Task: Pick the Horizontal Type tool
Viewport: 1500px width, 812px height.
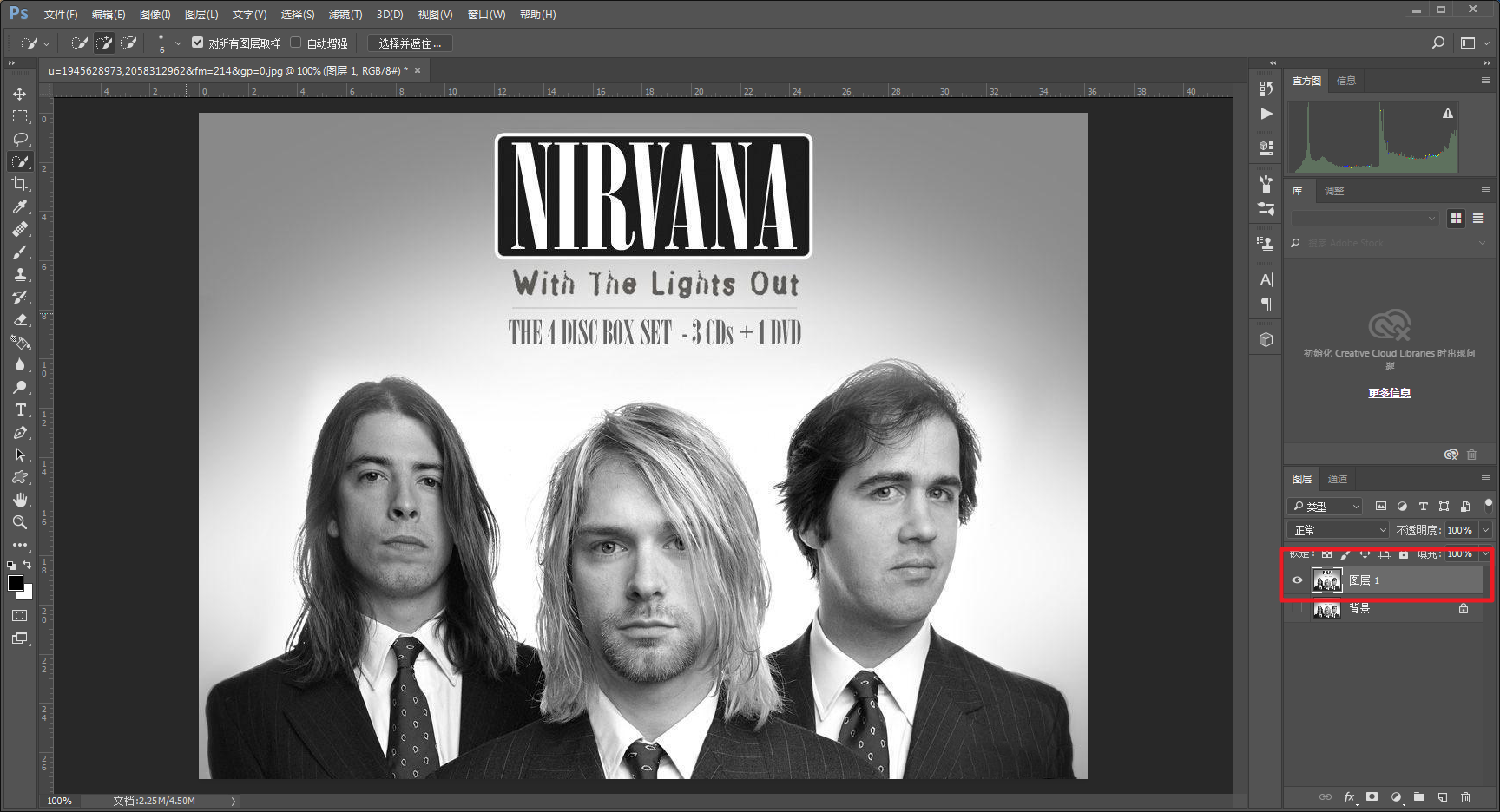Action: [20, 409]
